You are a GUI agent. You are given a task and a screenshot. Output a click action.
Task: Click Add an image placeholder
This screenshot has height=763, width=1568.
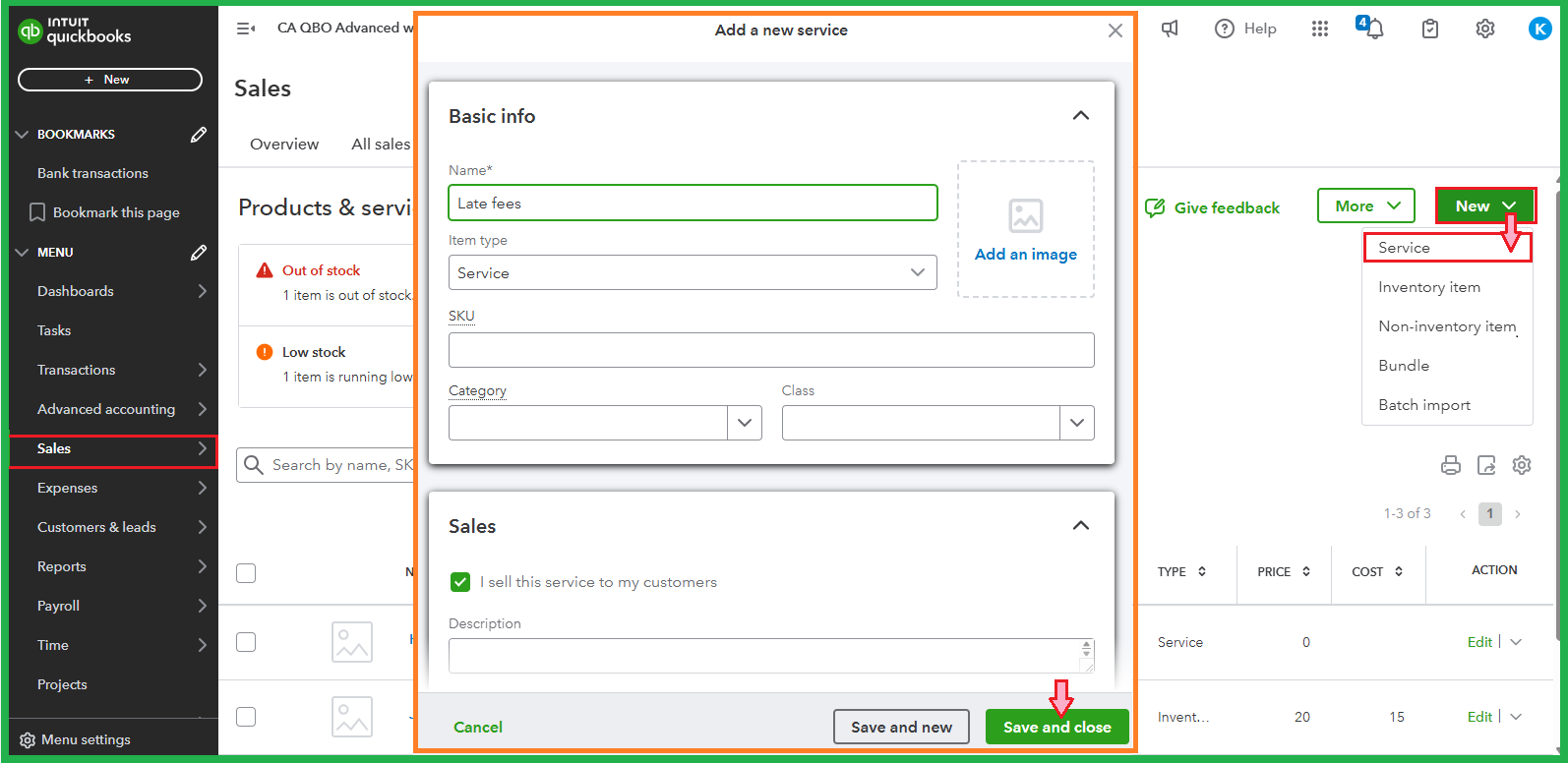(x=1025, y=230)
